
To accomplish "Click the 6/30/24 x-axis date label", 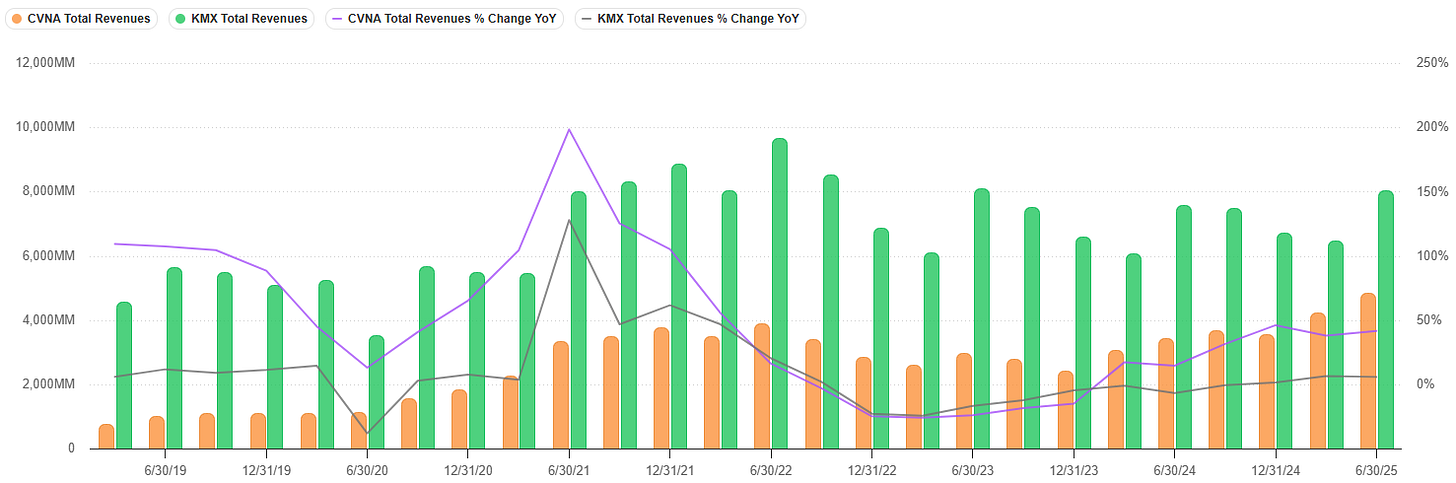I will point(1175,470).
